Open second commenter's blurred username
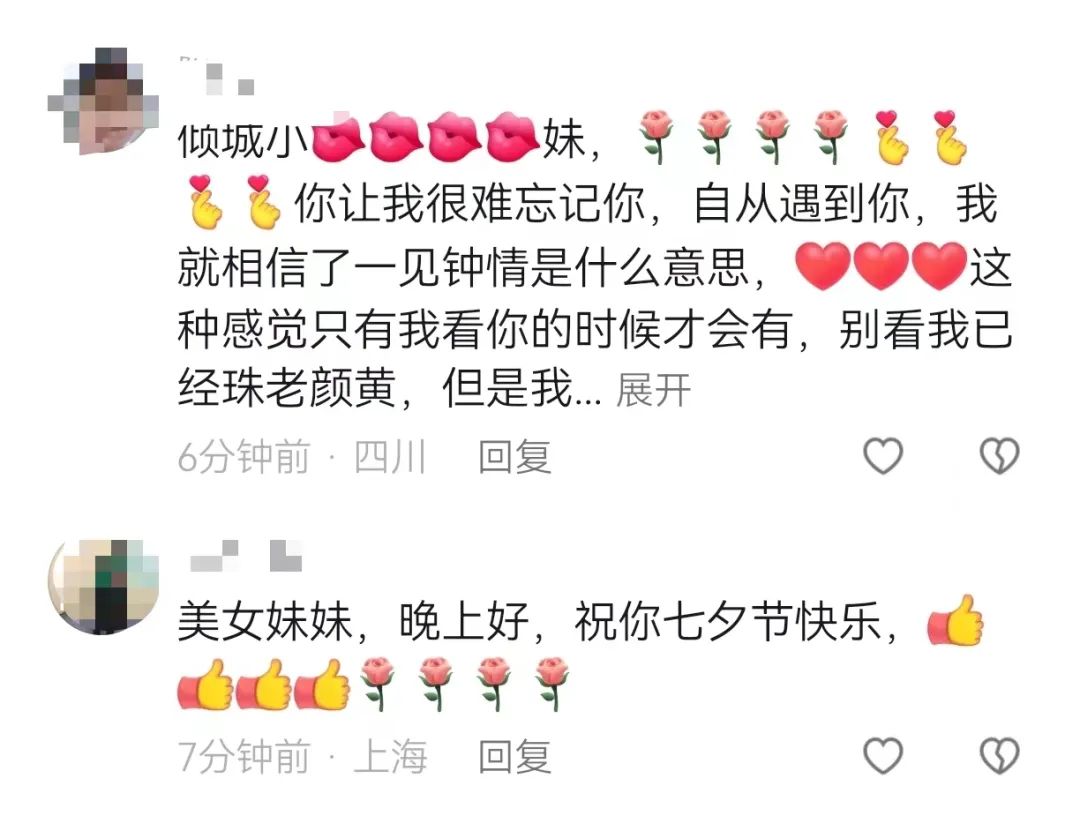This screenshot has width=1080, height=816. [246, 556]
